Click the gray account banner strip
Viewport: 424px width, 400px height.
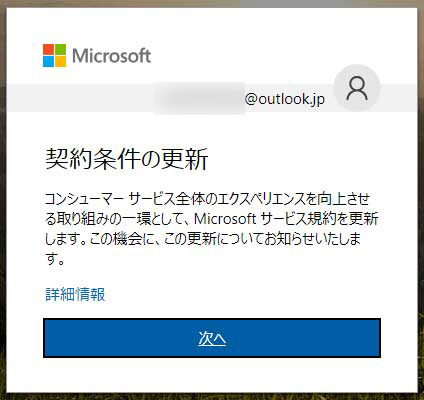(x=212, y=98)
